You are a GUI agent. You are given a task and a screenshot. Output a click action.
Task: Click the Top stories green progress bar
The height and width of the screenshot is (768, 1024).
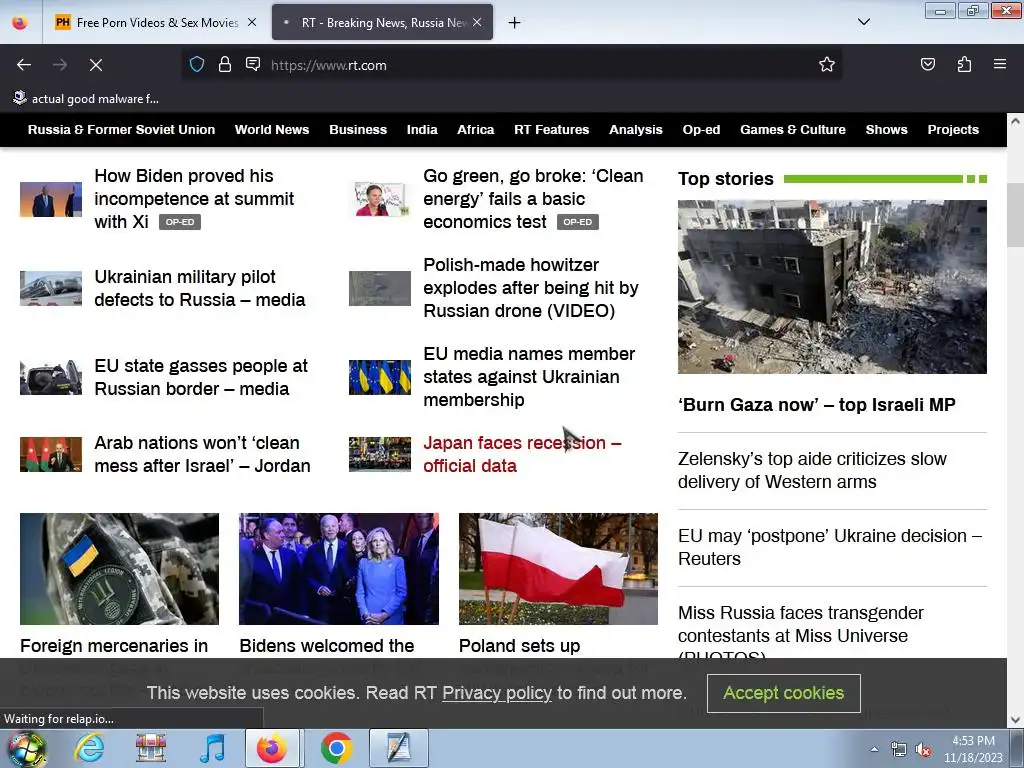coord(885,178)
